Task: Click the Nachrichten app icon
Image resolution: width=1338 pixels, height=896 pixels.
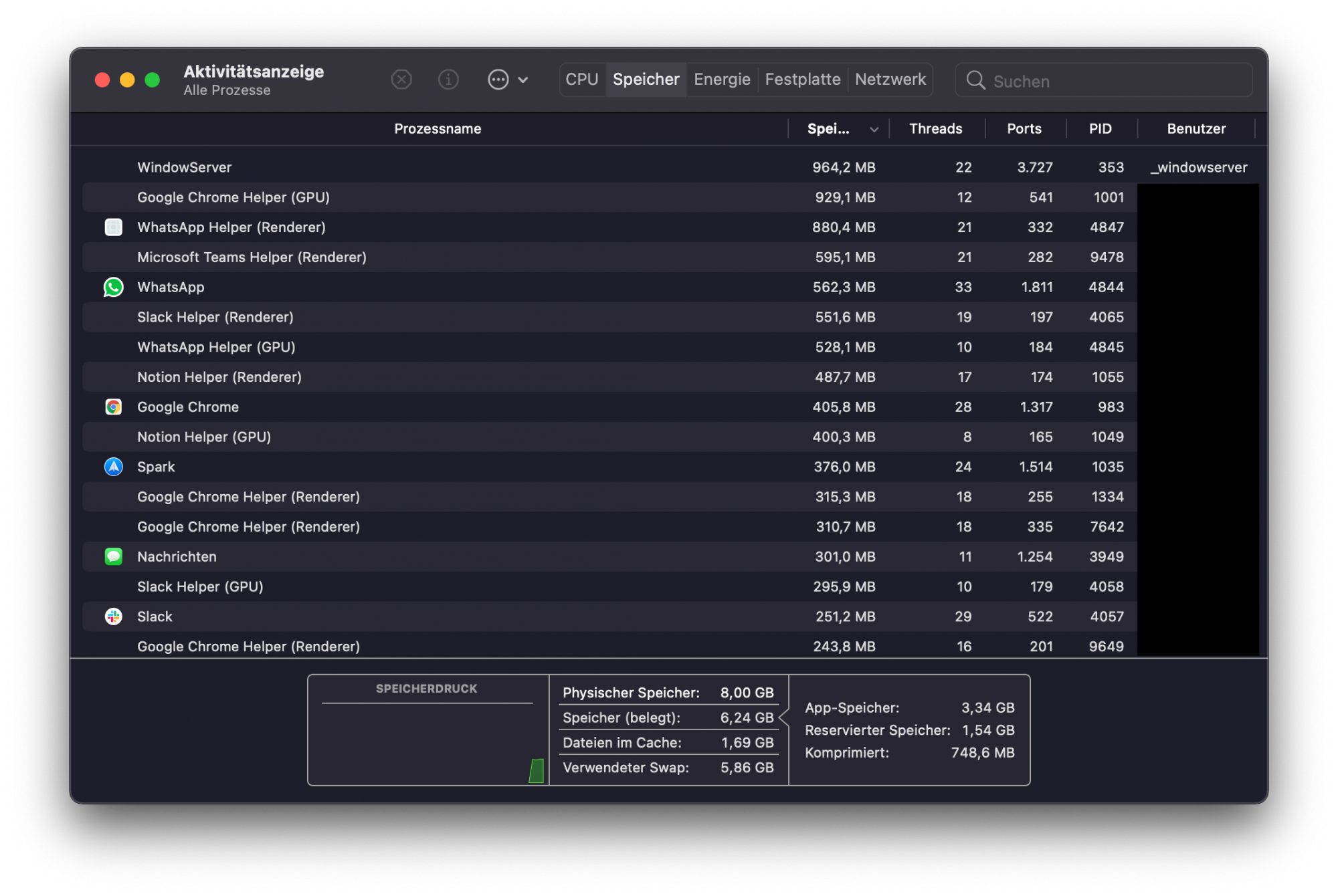Action: [x=114, y=556]
